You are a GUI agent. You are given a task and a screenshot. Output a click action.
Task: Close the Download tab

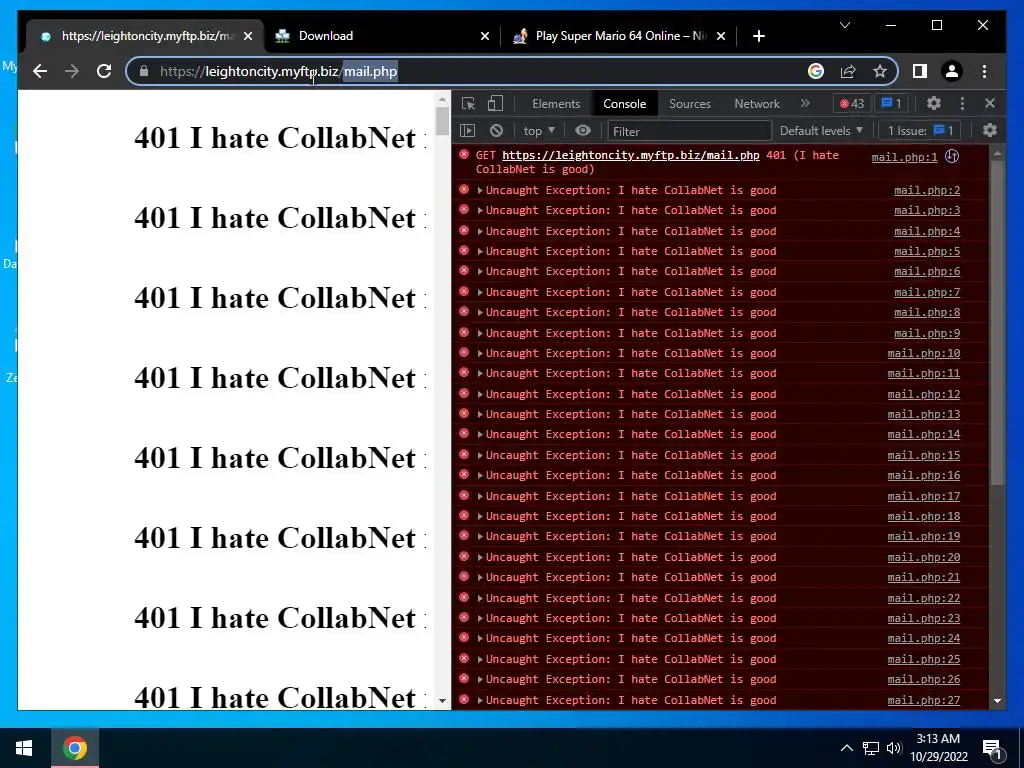pos(485,36)
